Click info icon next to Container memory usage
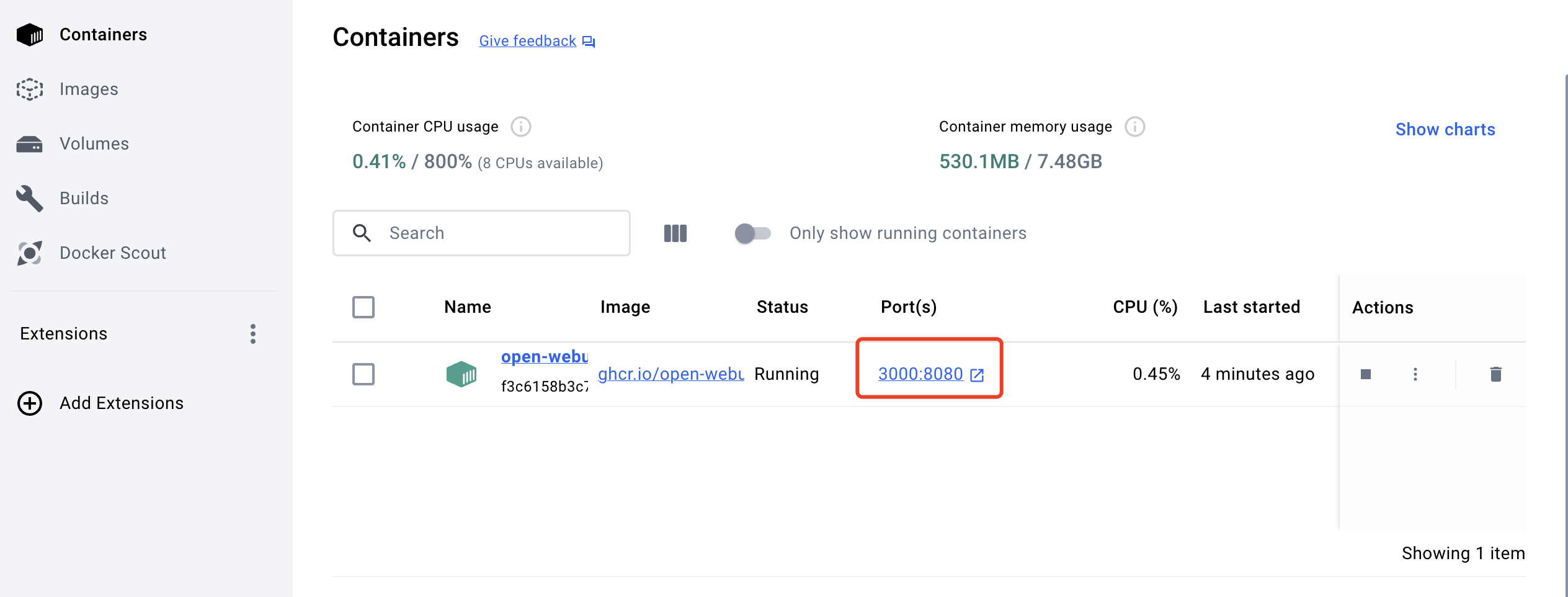Screen dimensions: 1568x597 [x=1135, y=127]
